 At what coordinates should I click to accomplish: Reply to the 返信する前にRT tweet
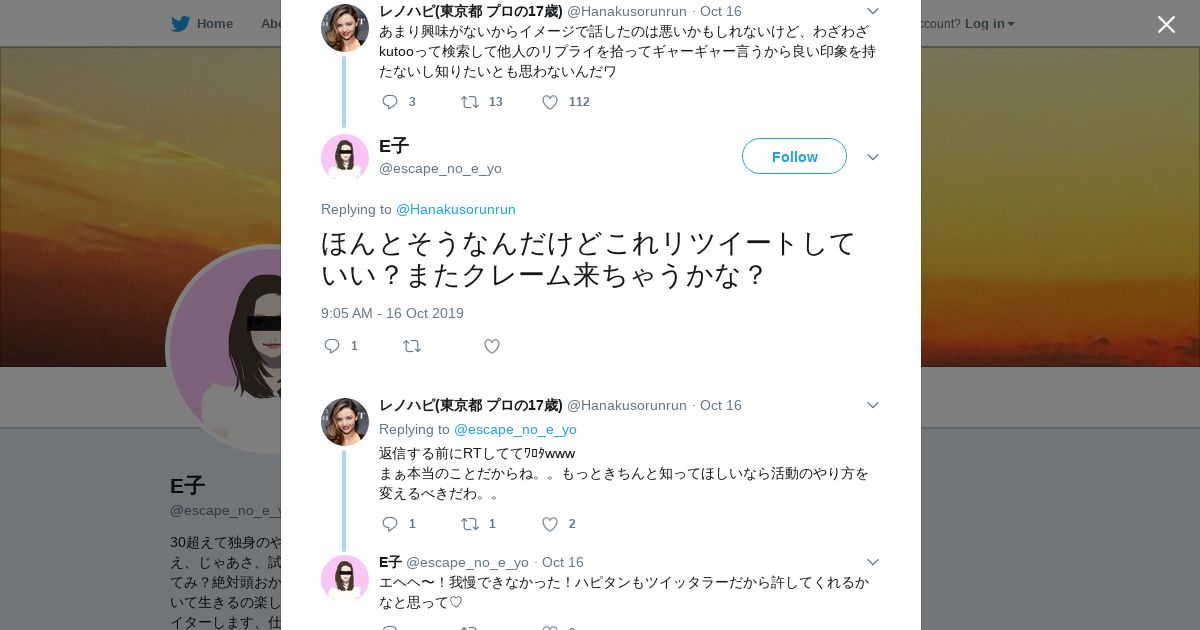tap(390, 524)
